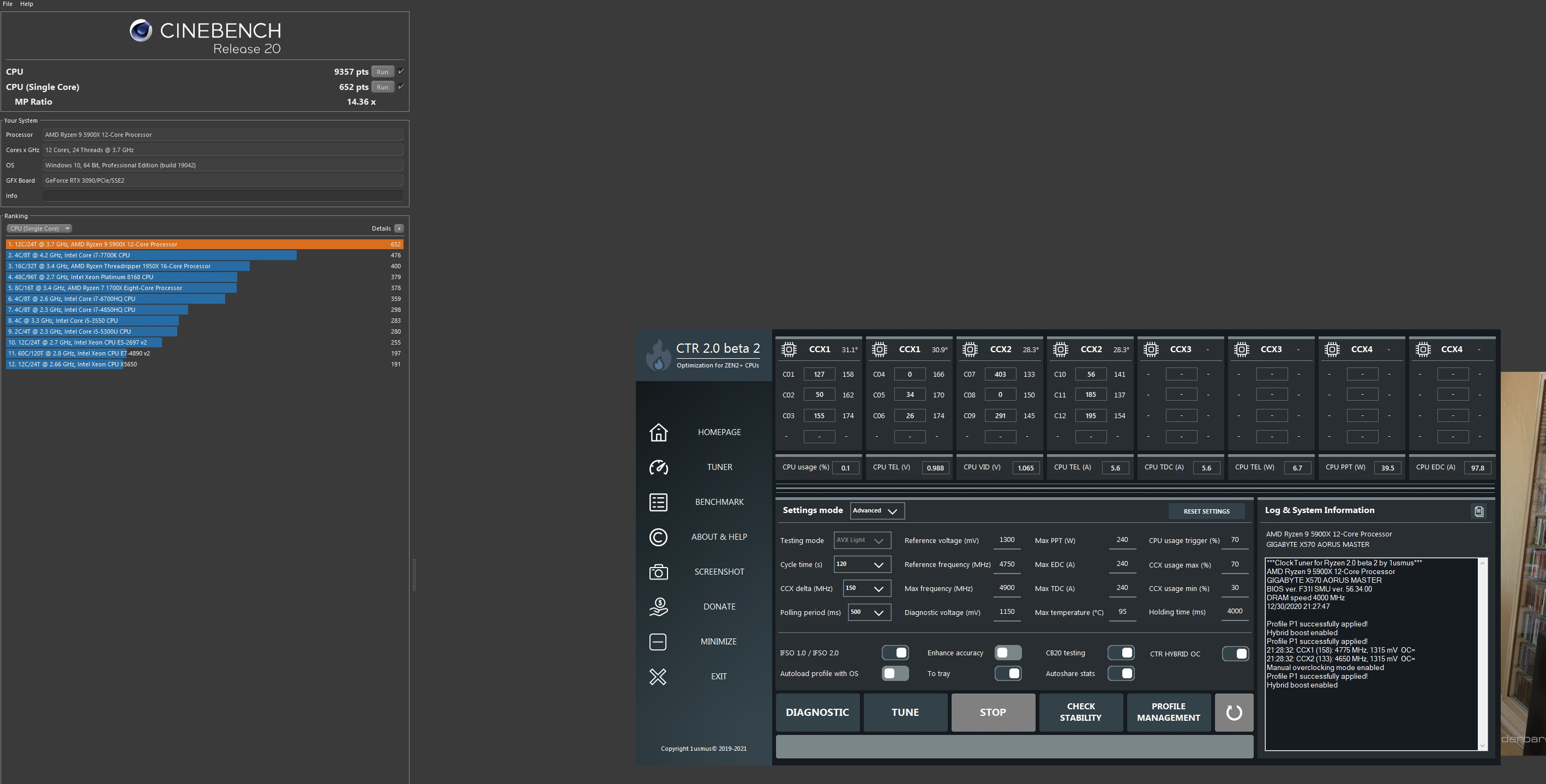
Task: Click the Max frequency 4900 field
Action: point(1007,588)
